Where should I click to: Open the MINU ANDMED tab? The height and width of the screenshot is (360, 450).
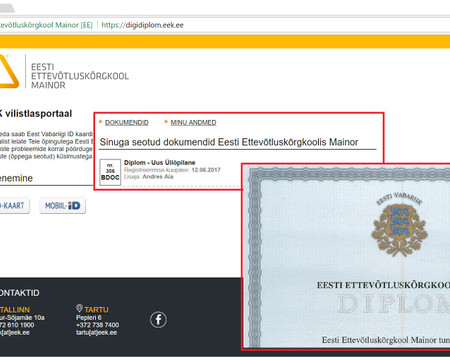click(193, 122)
